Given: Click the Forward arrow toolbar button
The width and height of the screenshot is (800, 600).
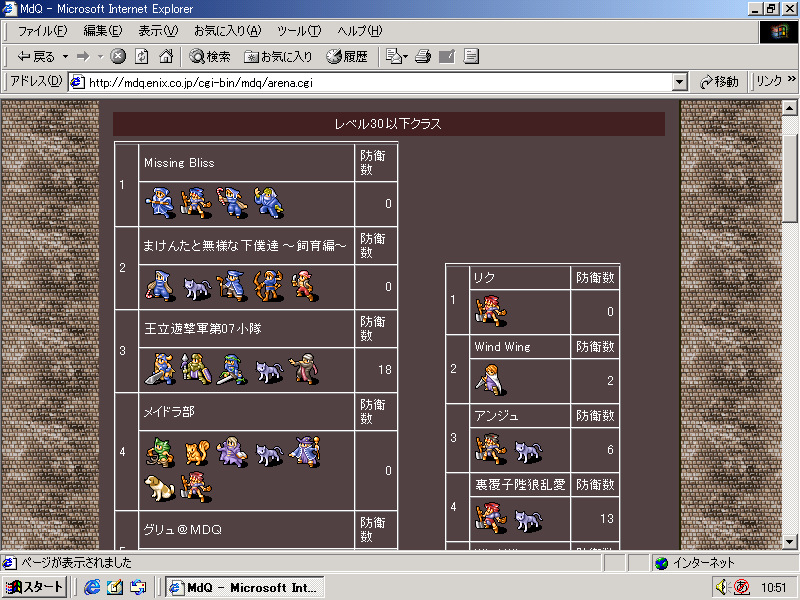Looking at the screenshot, I should [x=83, y=57].
